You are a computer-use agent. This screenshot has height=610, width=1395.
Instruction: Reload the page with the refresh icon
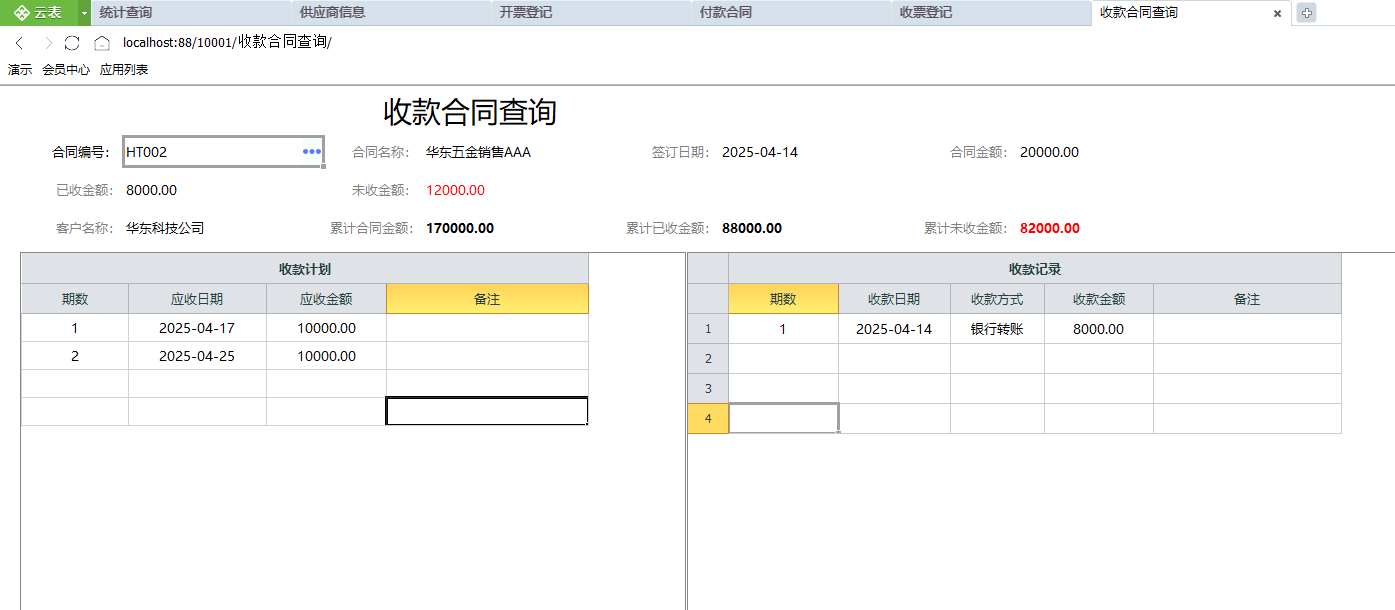pyautogui.click(x=72, y=42)
